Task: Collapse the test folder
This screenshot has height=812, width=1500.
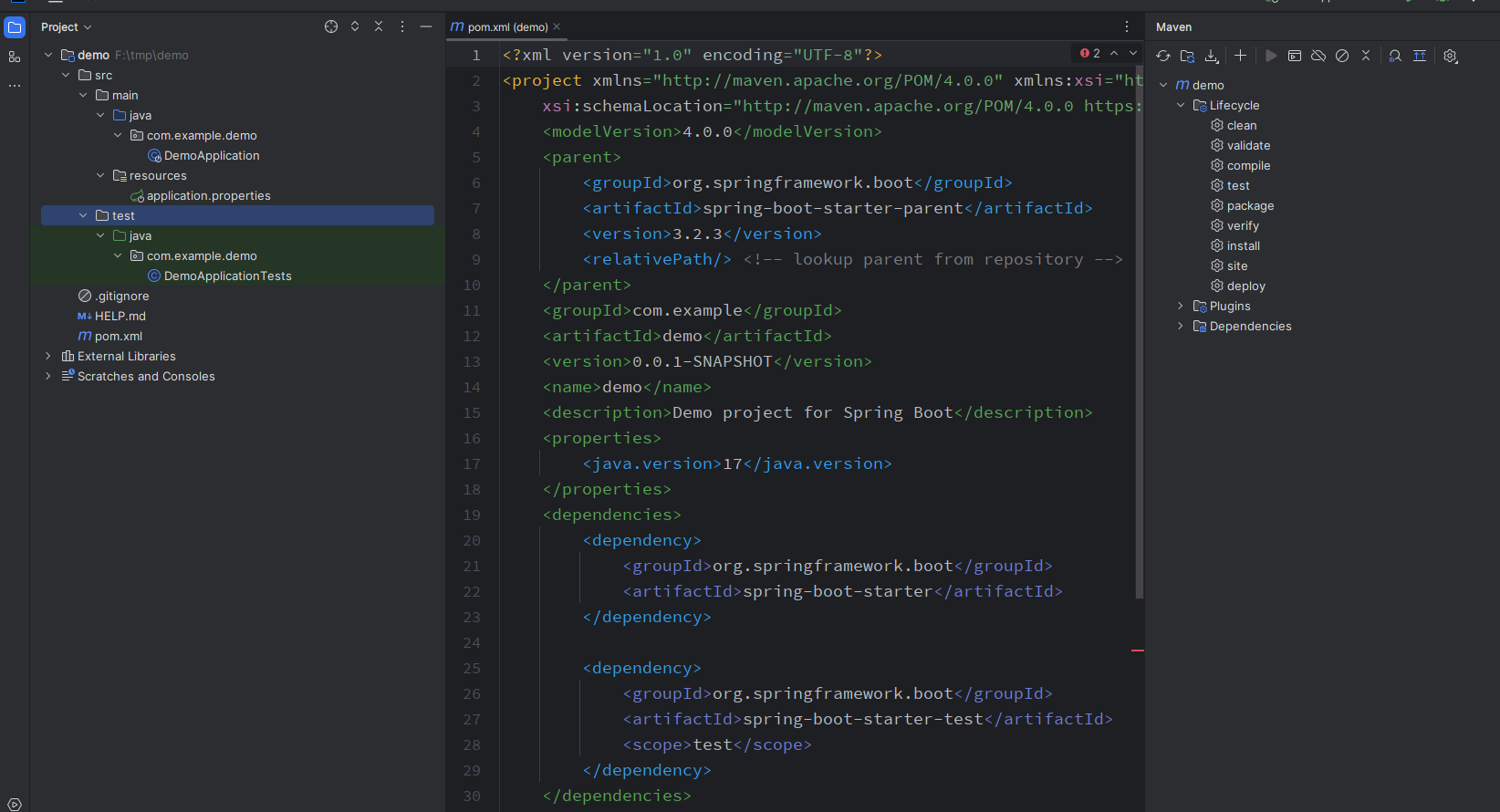Action: [83, 215]
